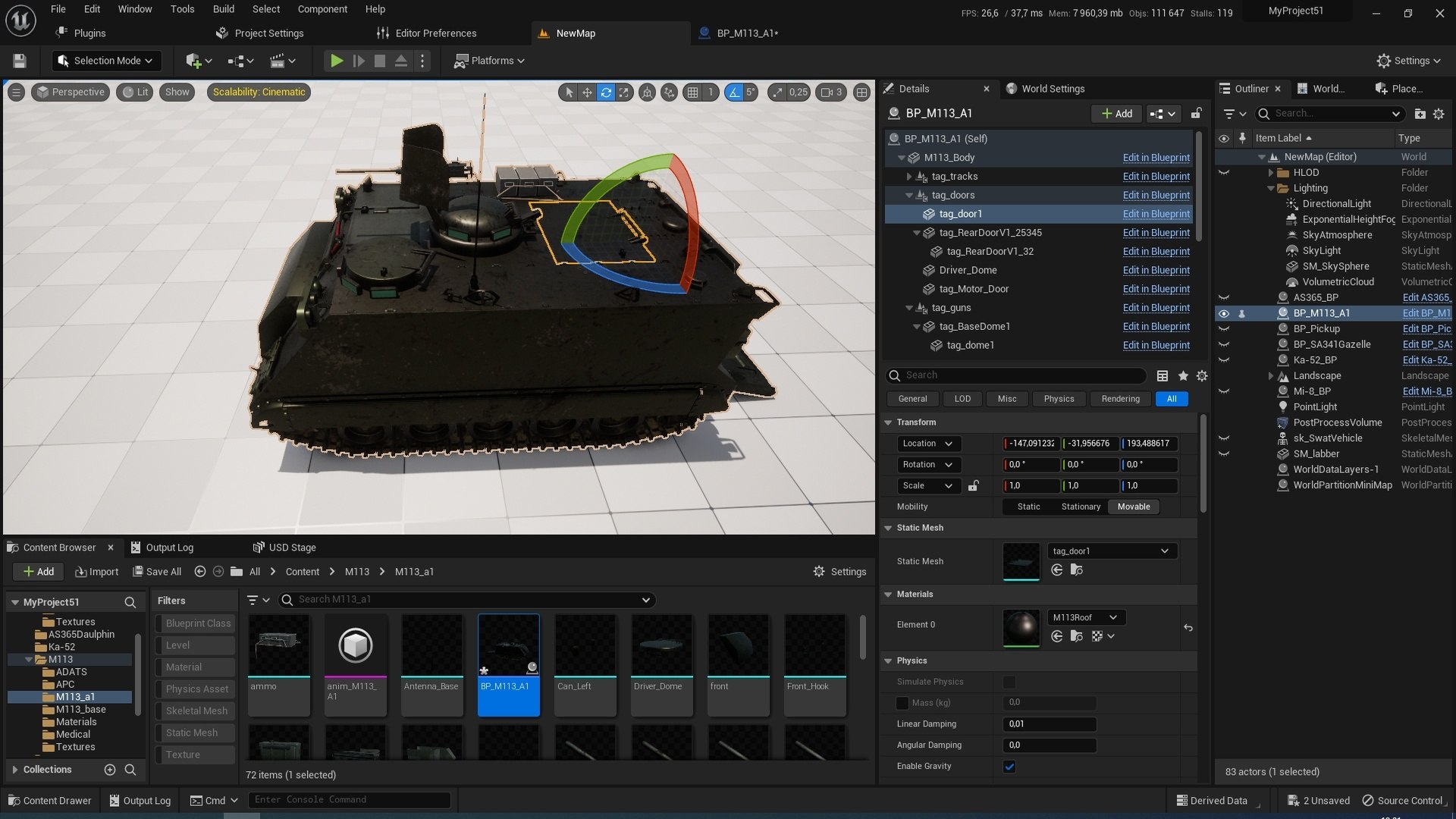1456x819 pixels.
Task: Open Details view options gear icon
Action: click(x=1202, y=376)
